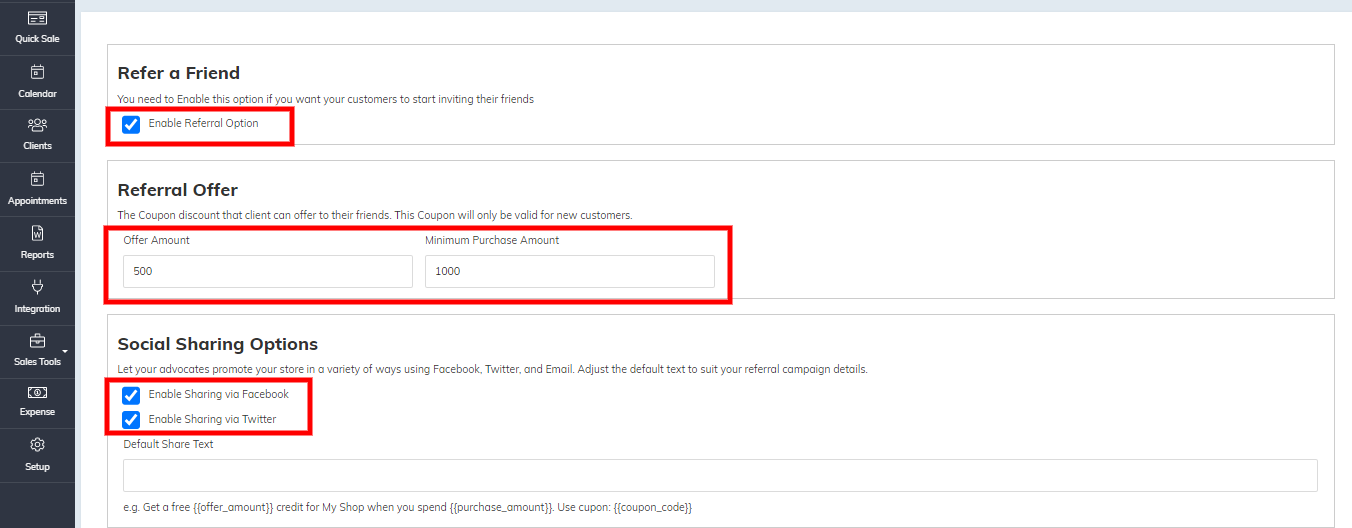The width and height of the screenshot is (1352, 528).
Task: Click the 'You need to Enable this option' description
Action: coord(325,99)
